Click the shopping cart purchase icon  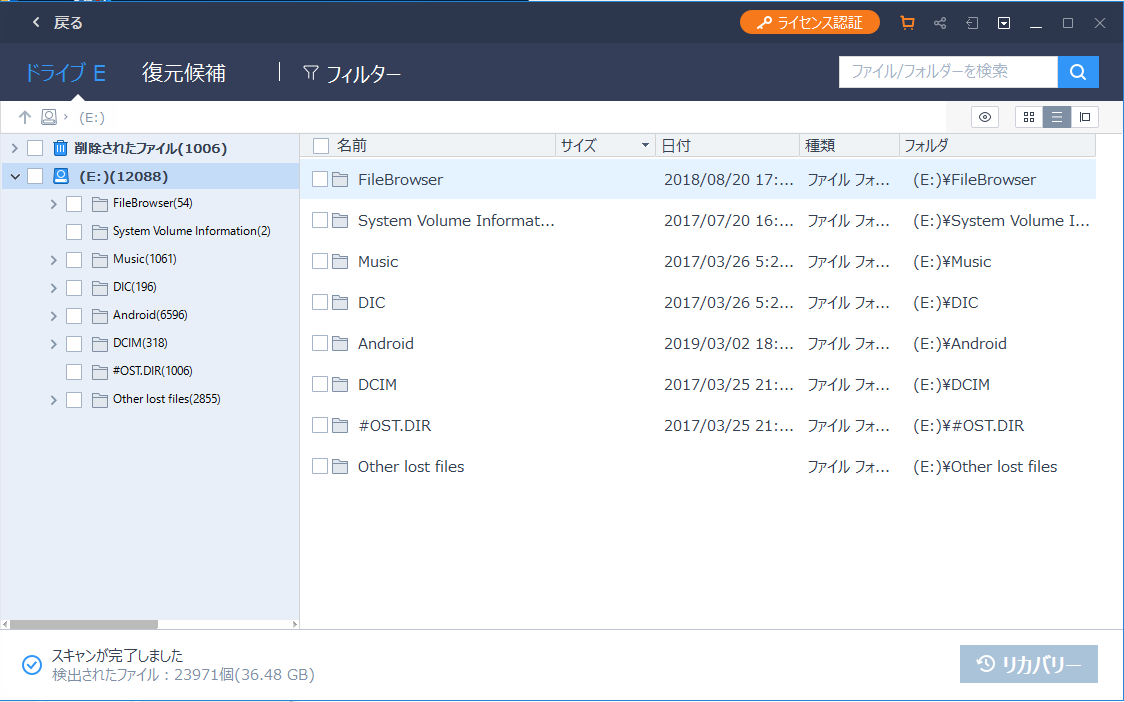click(x=908, y=23)
